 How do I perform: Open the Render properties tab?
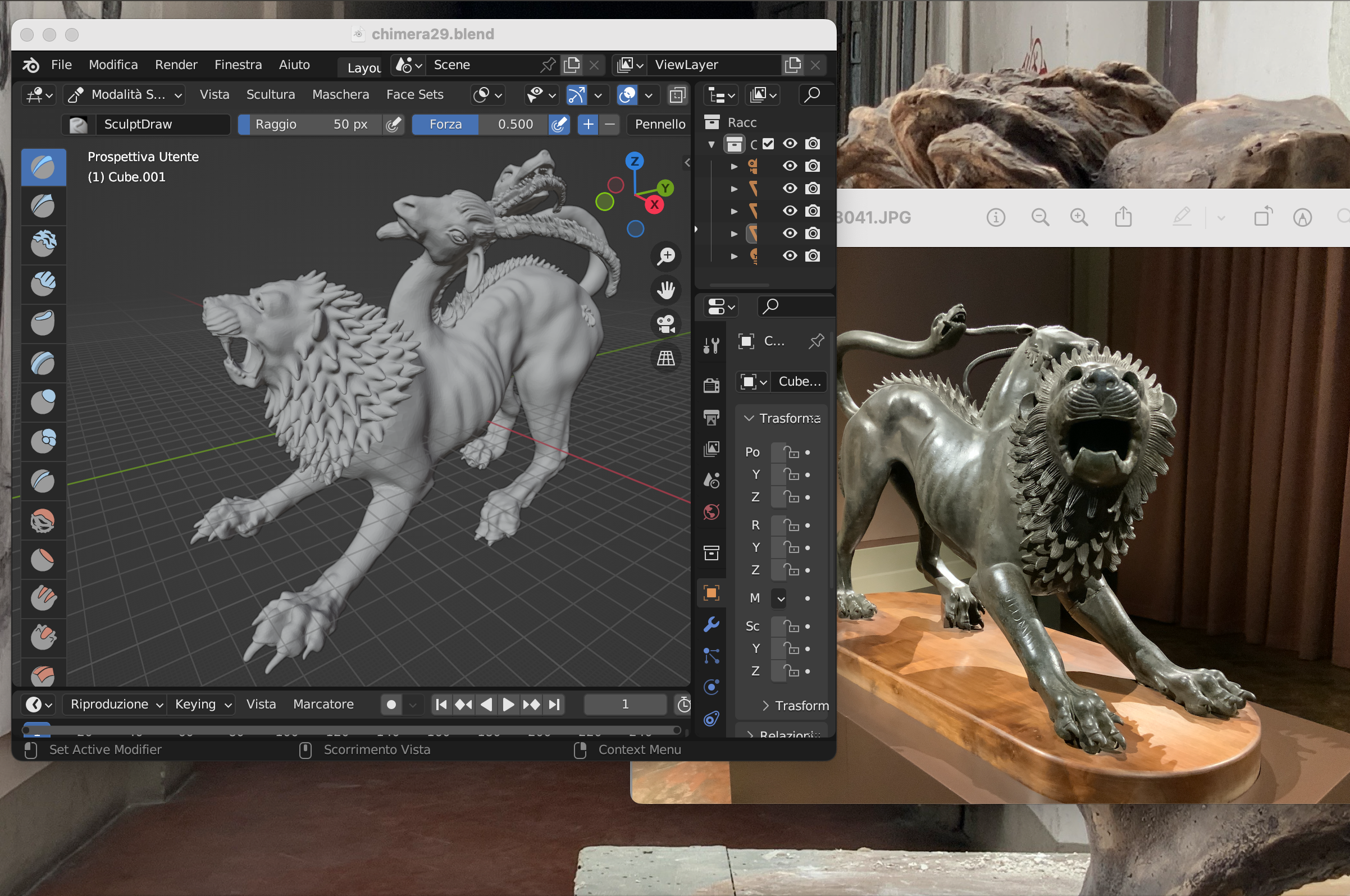pos(711,386)
